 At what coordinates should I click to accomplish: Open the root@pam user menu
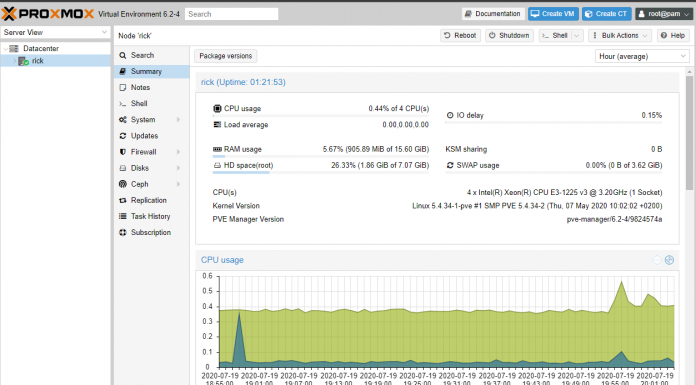pyautogui.click(x=664, y=14)
